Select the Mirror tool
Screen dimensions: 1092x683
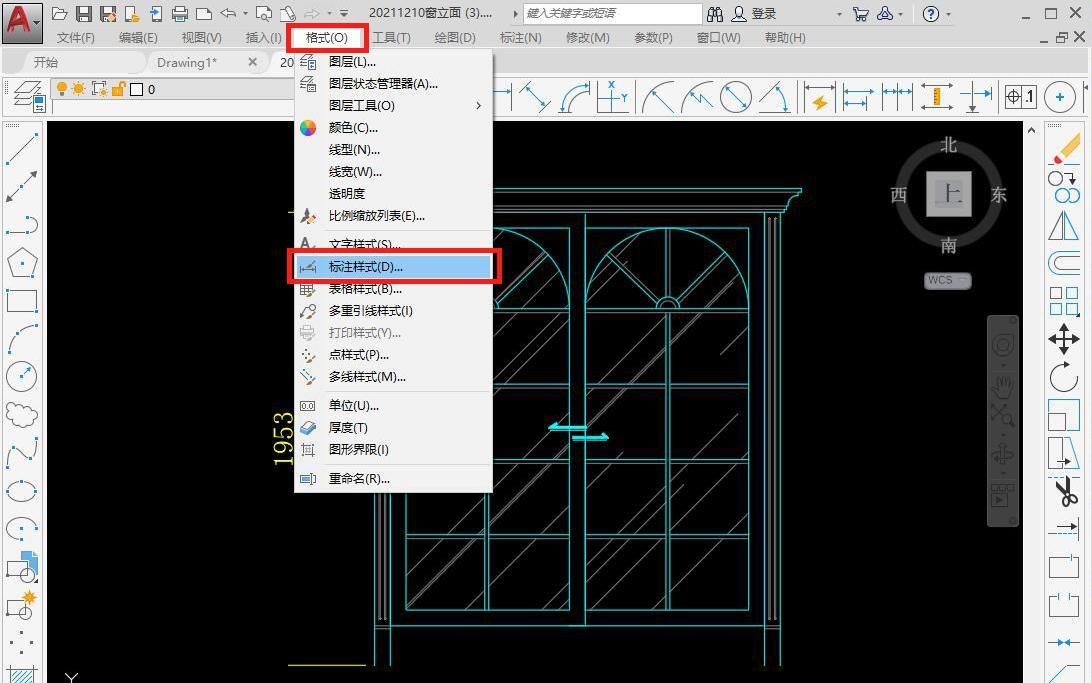click(1064, 225)
